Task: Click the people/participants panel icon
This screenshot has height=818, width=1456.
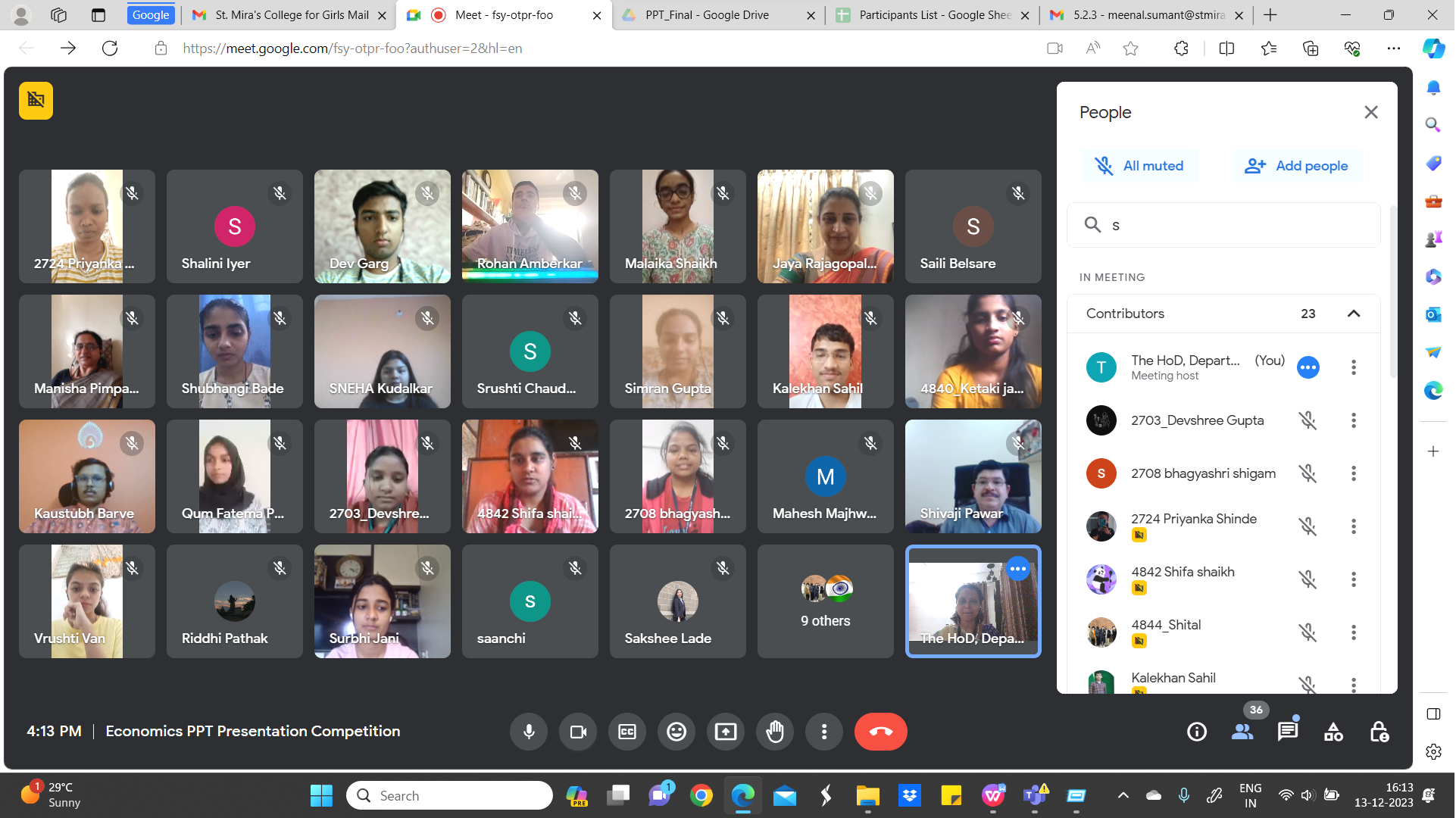Action: pos(1243,731)
